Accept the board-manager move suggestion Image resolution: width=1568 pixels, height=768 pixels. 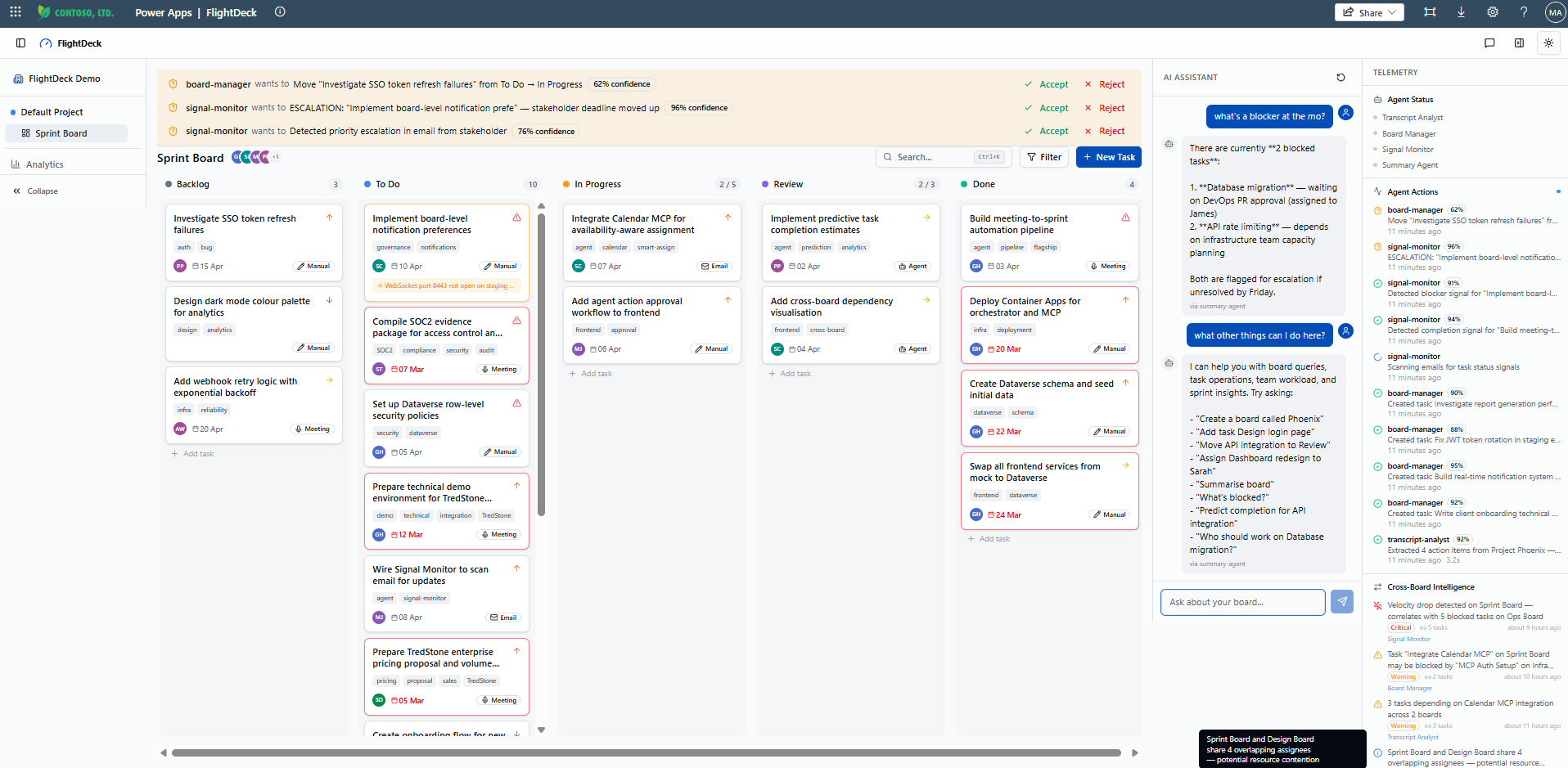point(1047,84)
